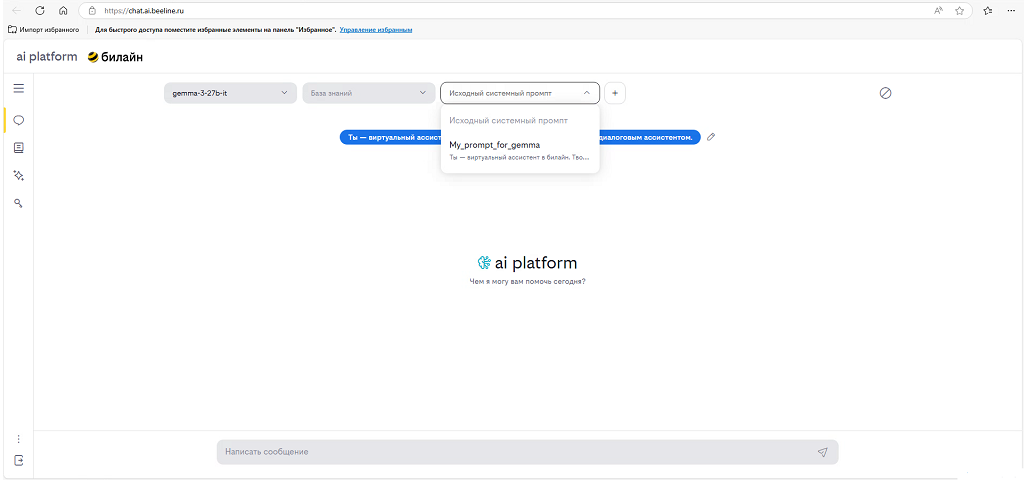Screen dimensions: 1024x480
Task: Open the magic wand sparkle icon in sidebar
Action: point(18,176)
